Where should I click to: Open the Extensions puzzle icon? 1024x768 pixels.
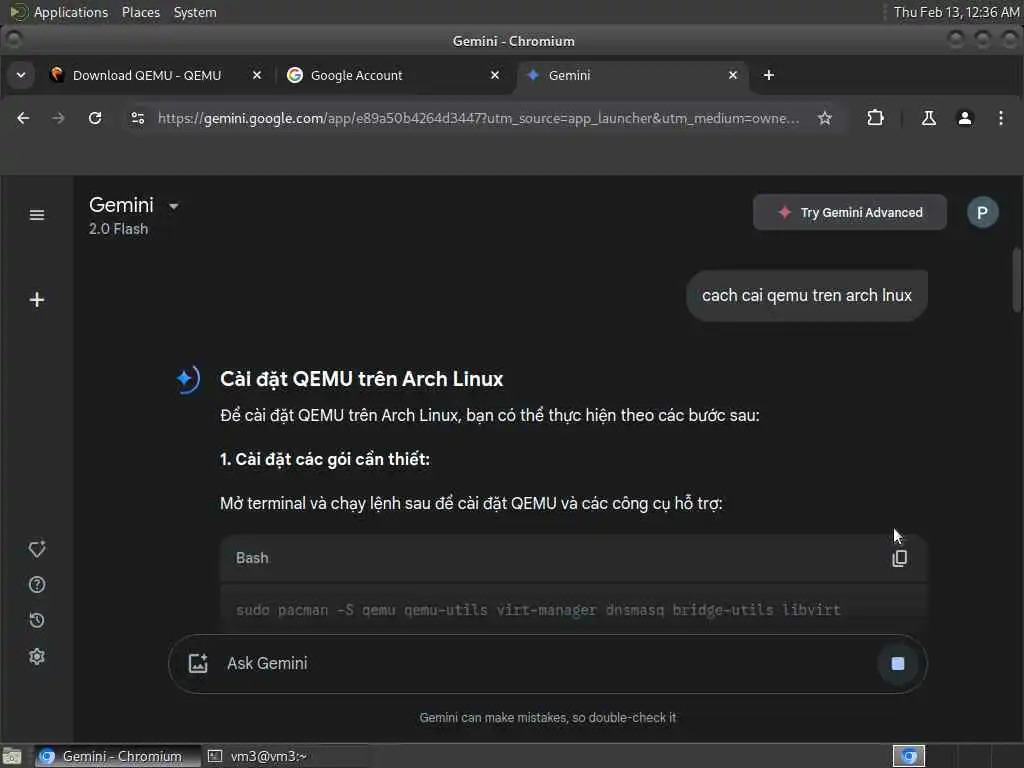[x=875, y=118]
